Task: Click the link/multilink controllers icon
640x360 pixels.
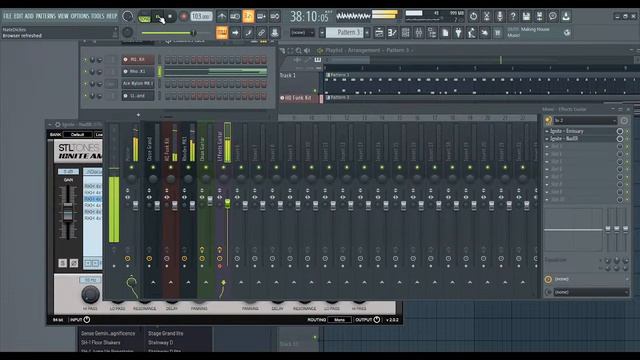Action: click(x=262, y=33)
